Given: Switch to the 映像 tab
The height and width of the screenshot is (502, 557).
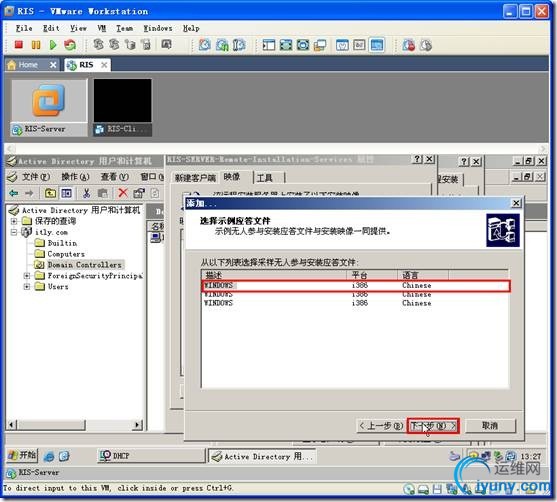Looking at the screenshot, I should 232,177.
